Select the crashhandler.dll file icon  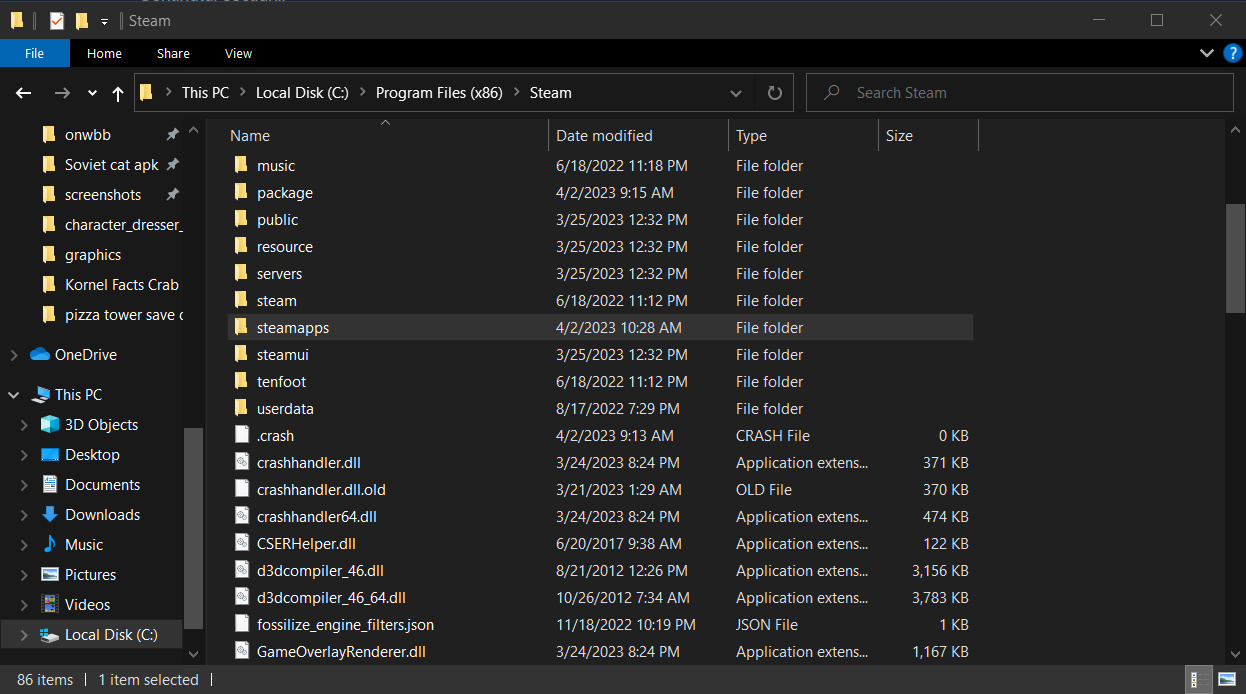point(241,463)
